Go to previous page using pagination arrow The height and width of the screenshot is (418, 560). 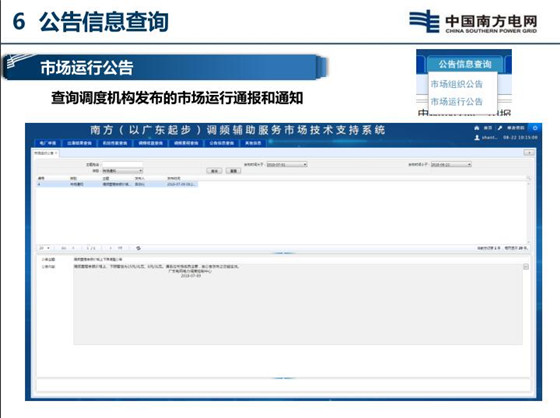pos(73,248)
